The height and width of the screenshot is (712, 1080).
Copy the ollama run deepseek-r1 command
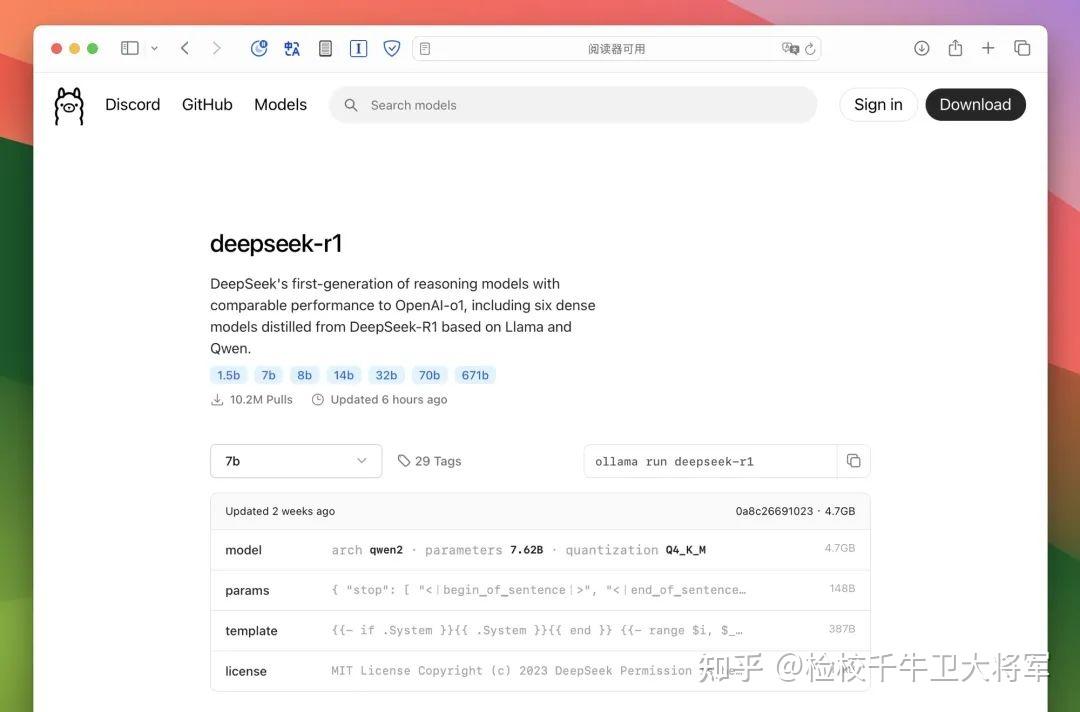(x=853, y=460)
